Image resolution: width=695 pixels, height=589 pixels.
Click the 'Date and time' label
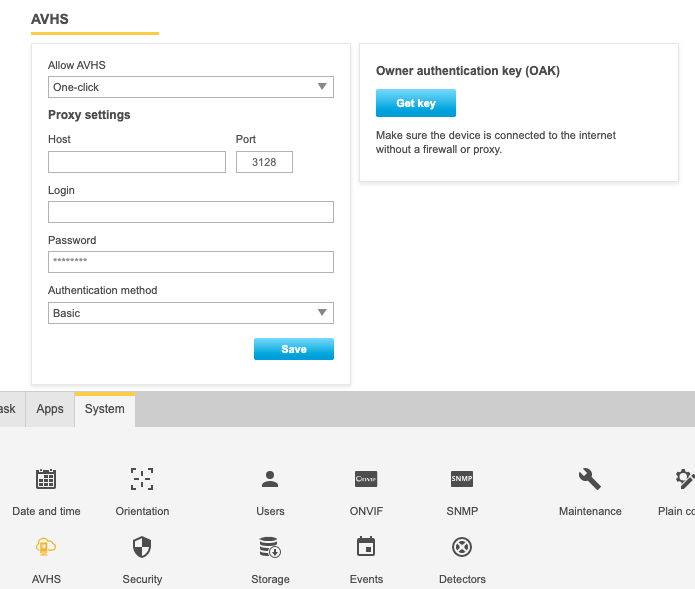coord(46,511)
